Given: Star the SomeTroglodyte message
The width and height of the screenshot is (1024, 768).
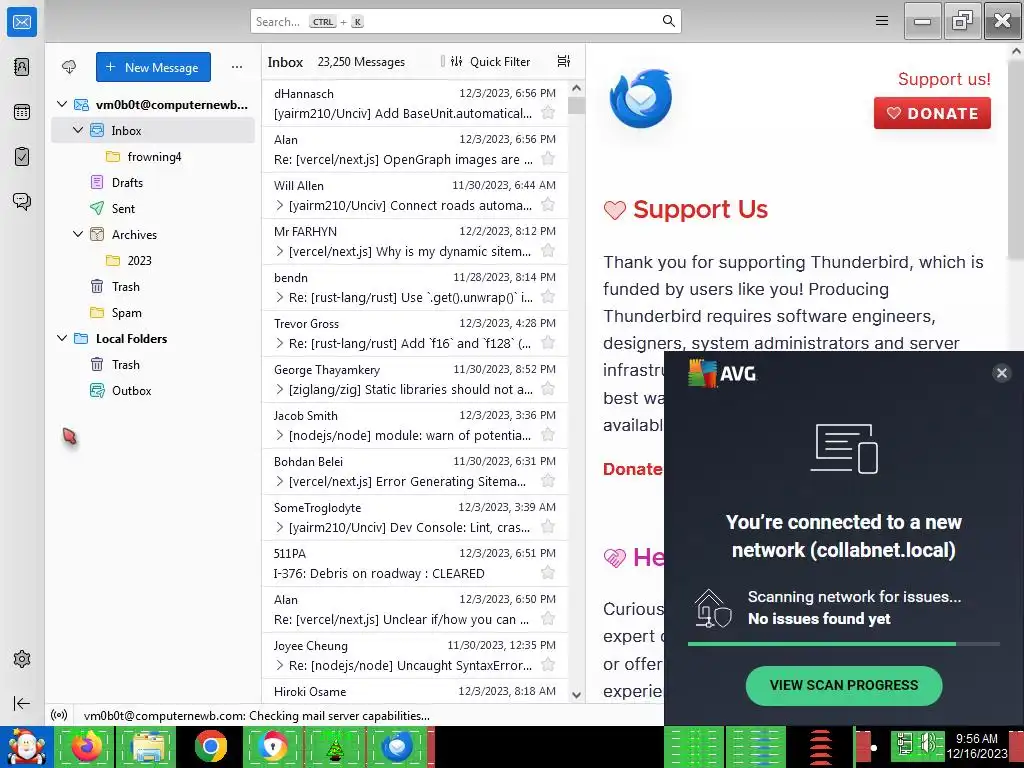Looking at the screenshot, I should click(x=549, y=527).
